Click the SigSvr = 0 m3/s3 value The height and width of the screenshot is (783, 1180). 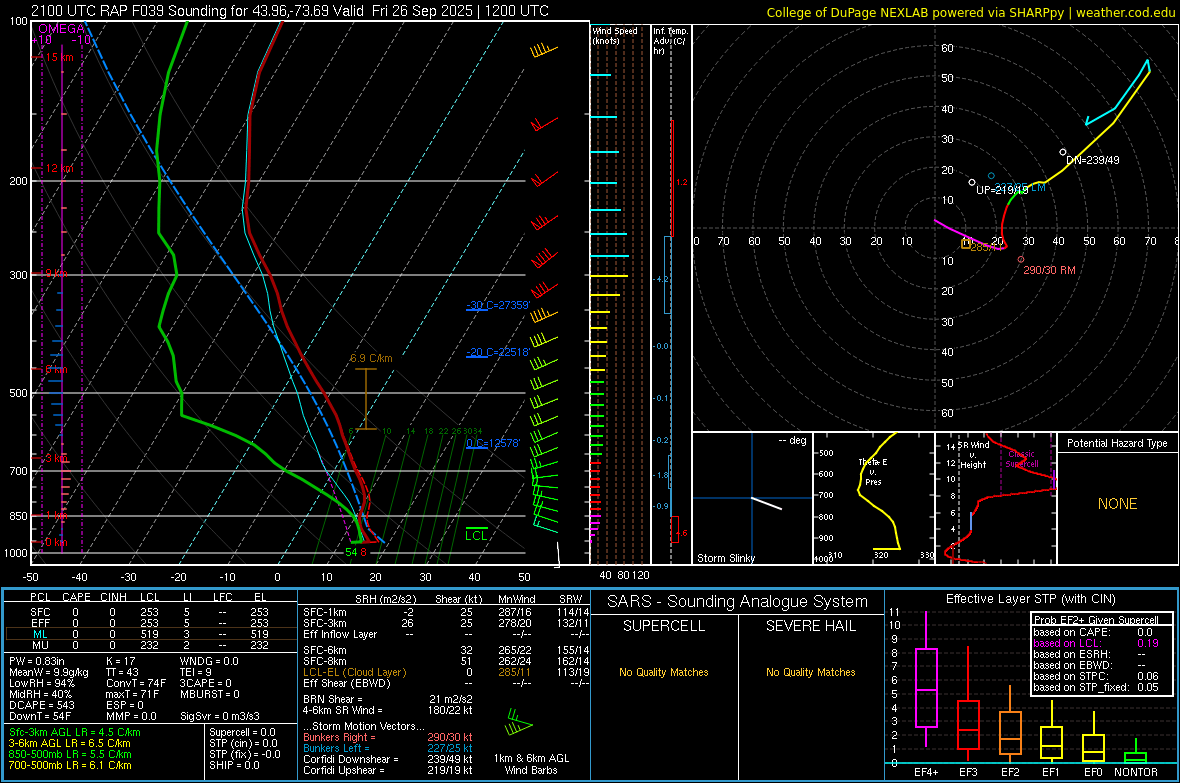220,716
